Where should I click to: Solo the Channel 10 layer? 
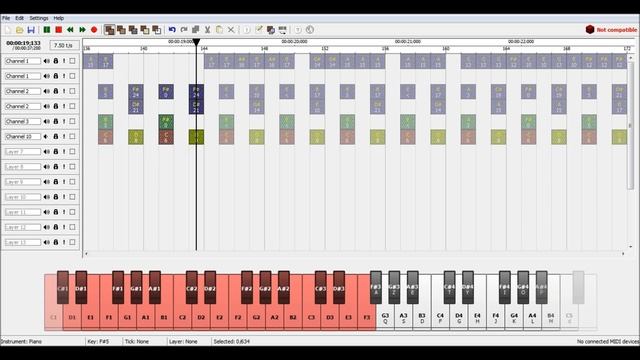pos(64,136)
